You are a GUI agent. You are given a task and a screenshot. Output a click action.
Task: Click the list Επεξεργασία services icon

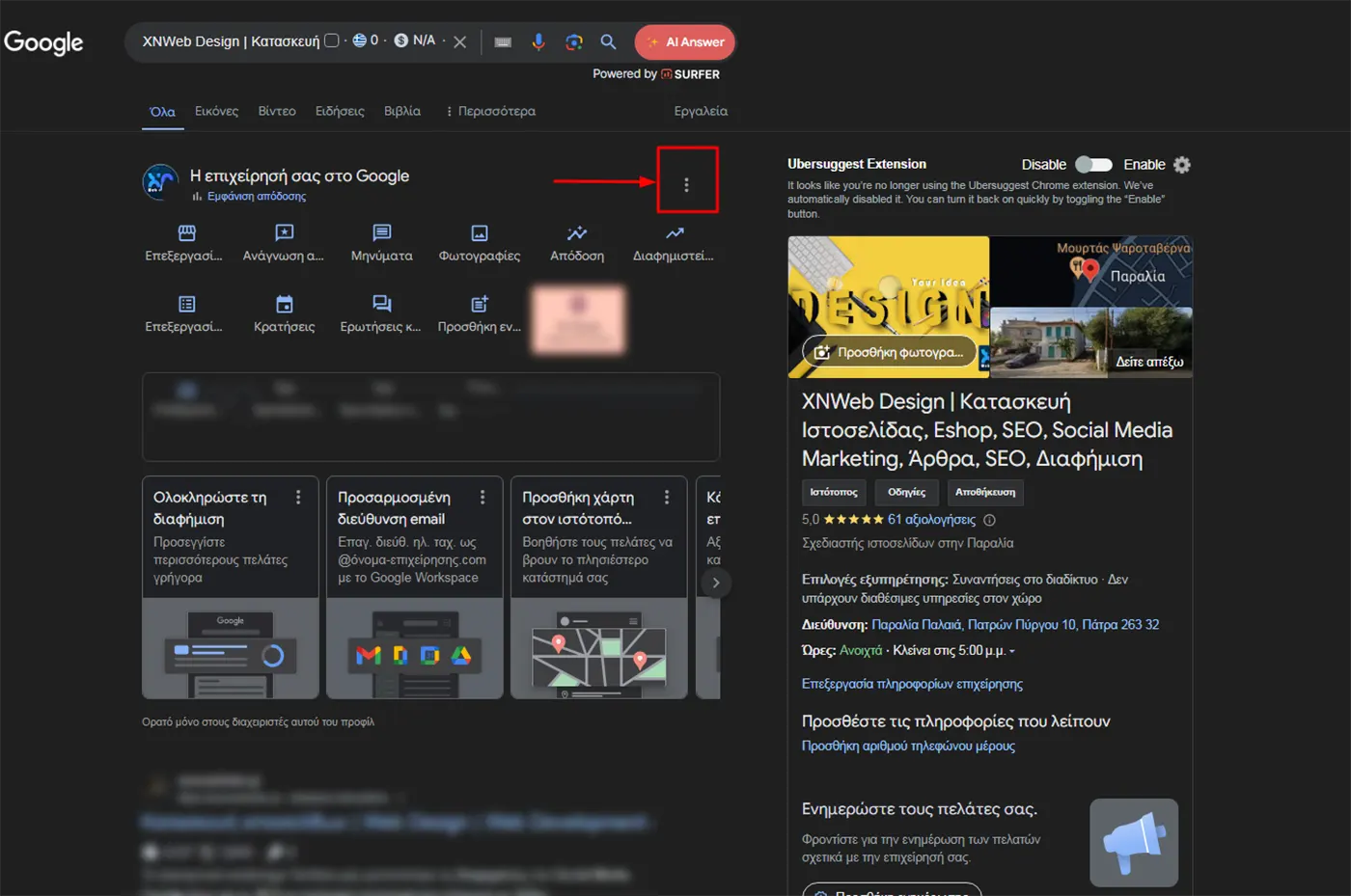(x=187, y=304)
